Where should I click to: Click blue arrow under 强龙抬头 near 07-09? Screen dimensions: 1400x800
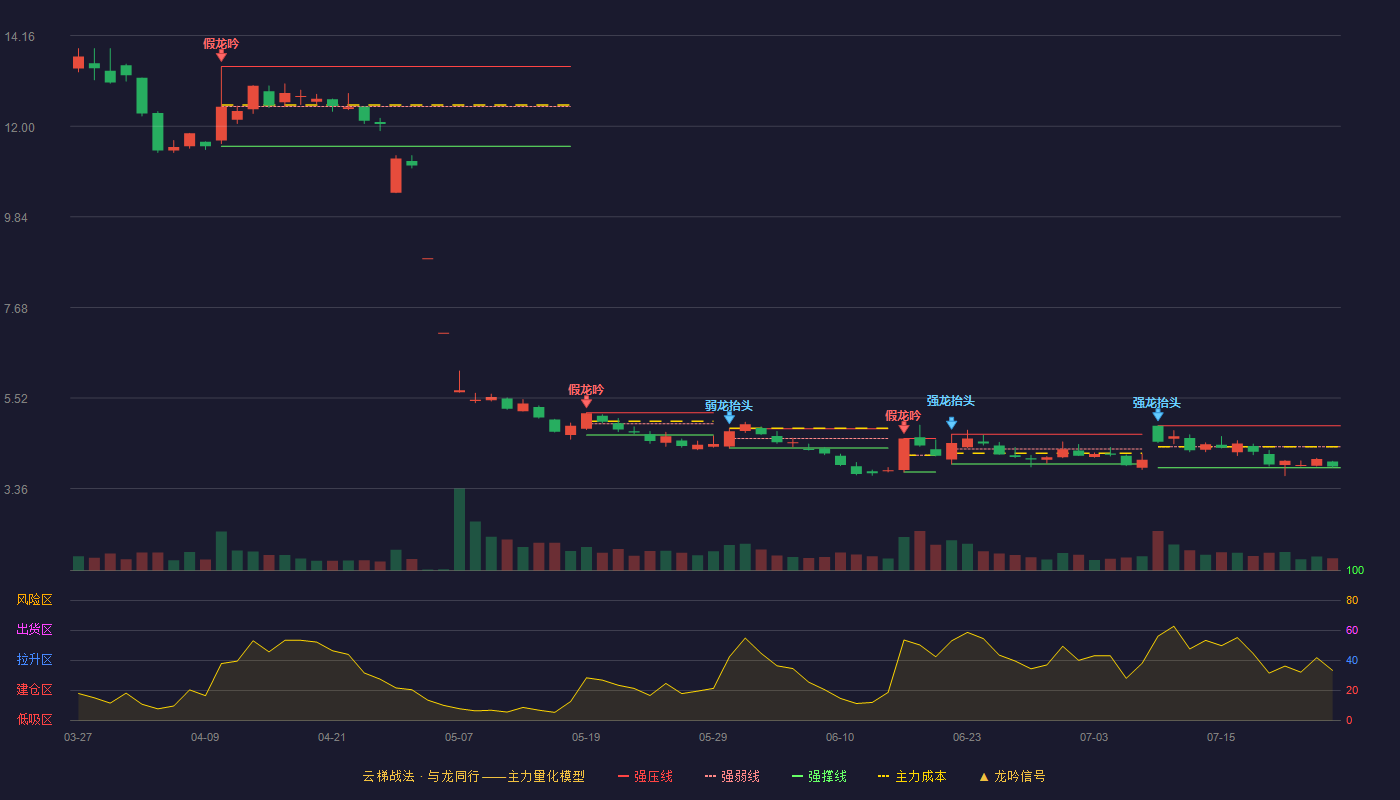tap(1157, 415)
